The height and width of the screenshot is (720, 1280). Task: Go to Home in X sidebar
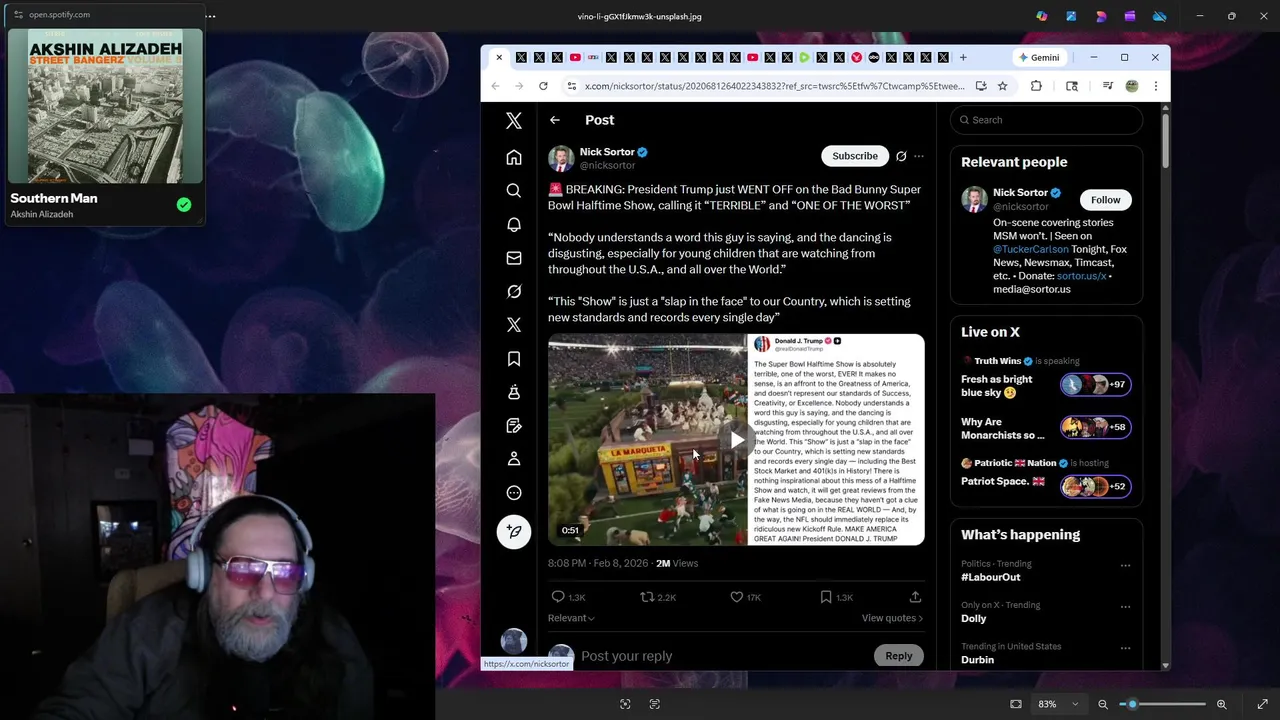pos(514,157)
